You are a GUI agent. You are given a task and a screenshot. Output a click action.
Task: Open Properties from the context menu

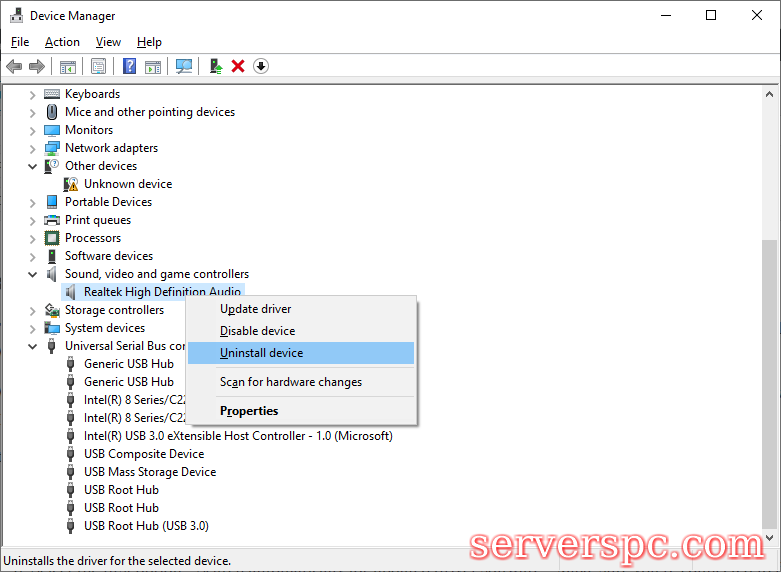click(249, 411)
